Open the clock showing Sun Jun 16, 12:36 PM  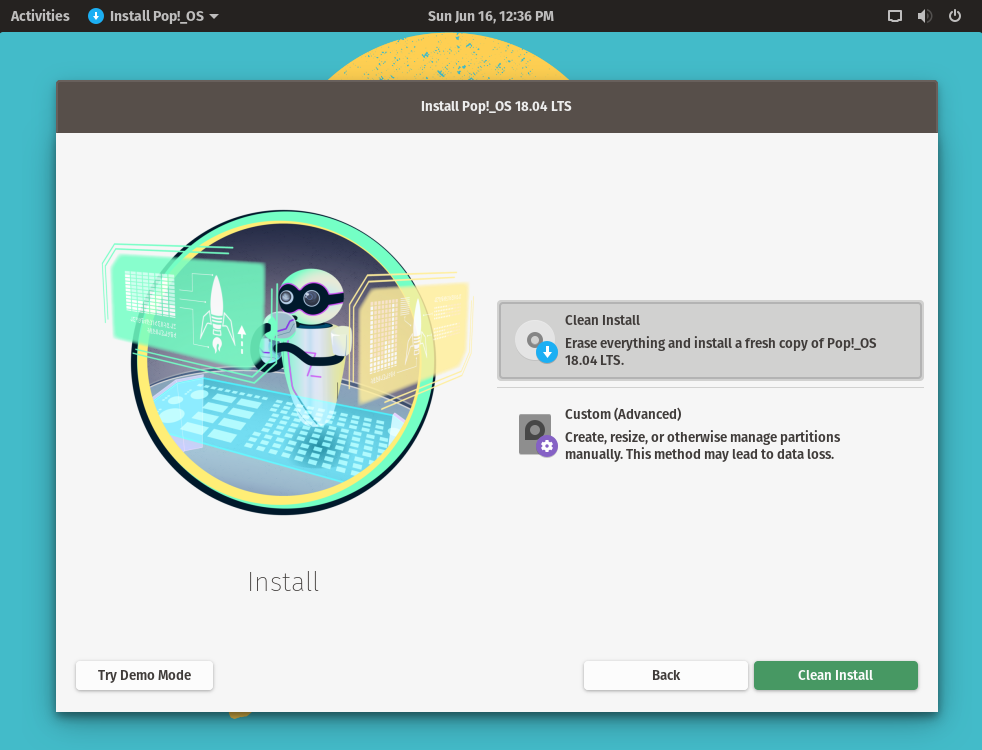click(x=490, y=16)
